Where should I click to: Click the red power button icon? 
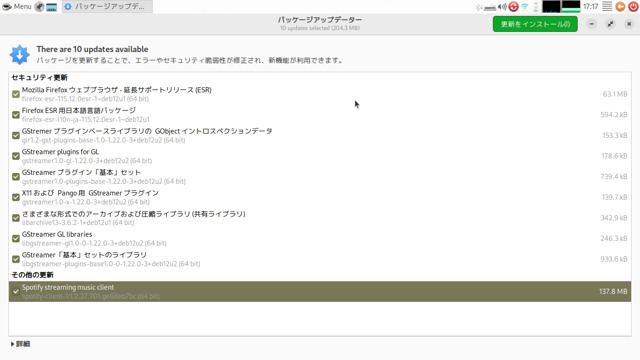click(633, 7)
